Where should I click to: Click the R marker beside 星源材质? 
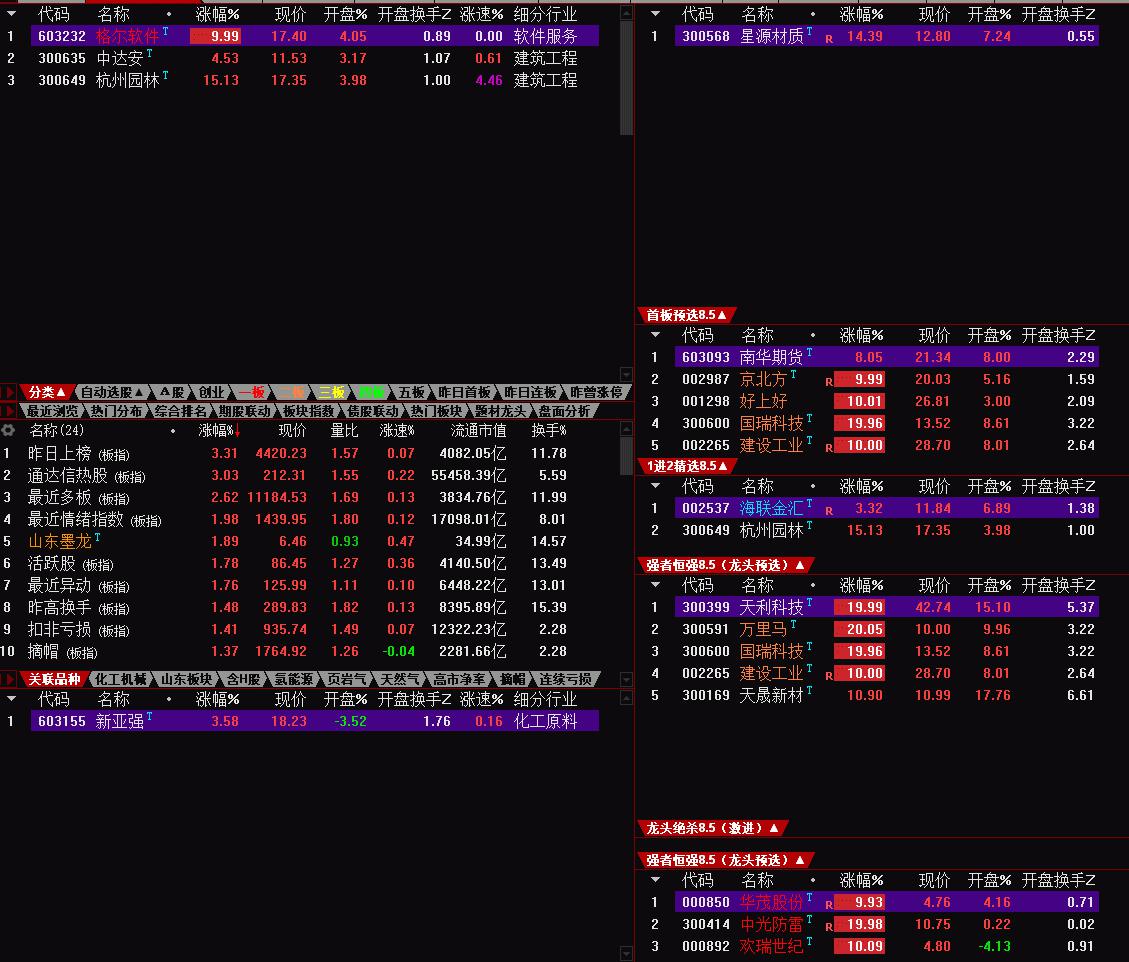tap(829, 39)
